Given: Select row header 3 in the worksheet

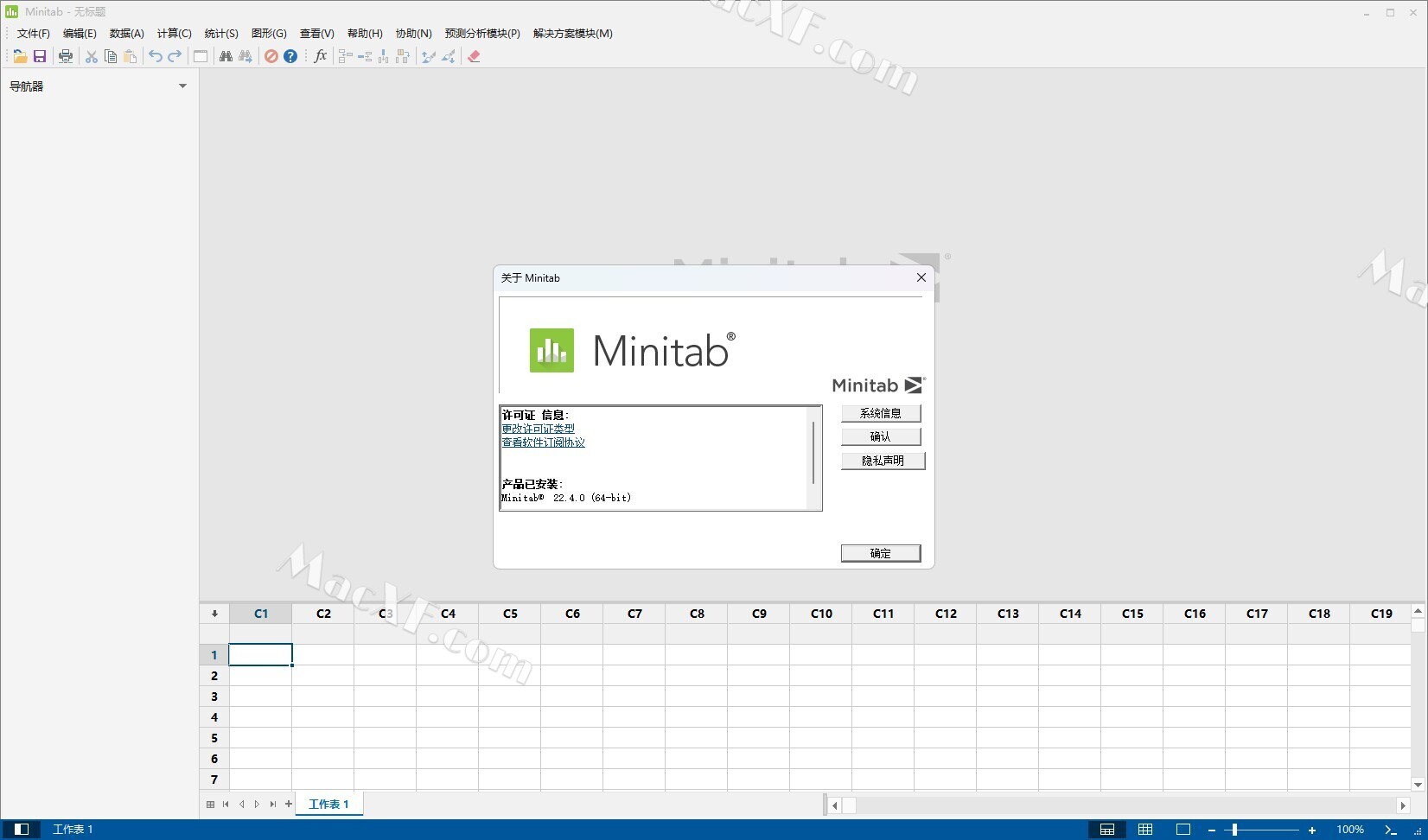Looking at the screenshot, I should pyautogui.click(x=214, y=697).
